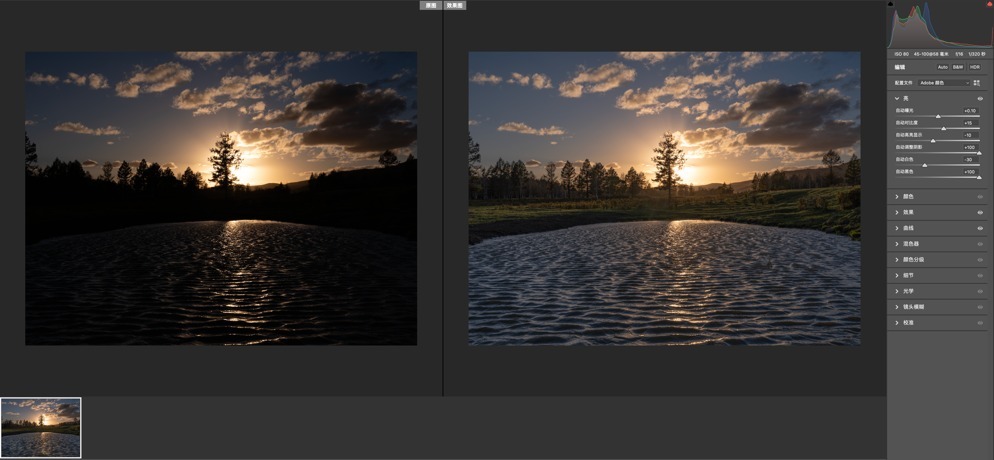The height and width of the screenshot is (460, 994).
Task: Click the eye icon for 混色器 panel
Action: point(980,244)
